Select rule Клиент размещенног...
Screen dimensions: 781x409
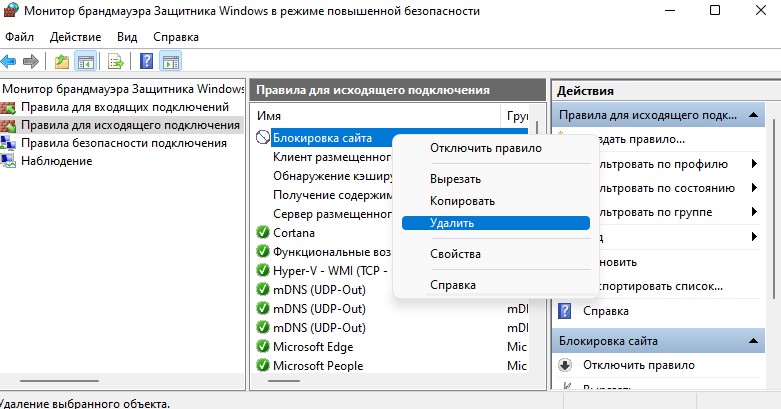(x=333, y=157)
